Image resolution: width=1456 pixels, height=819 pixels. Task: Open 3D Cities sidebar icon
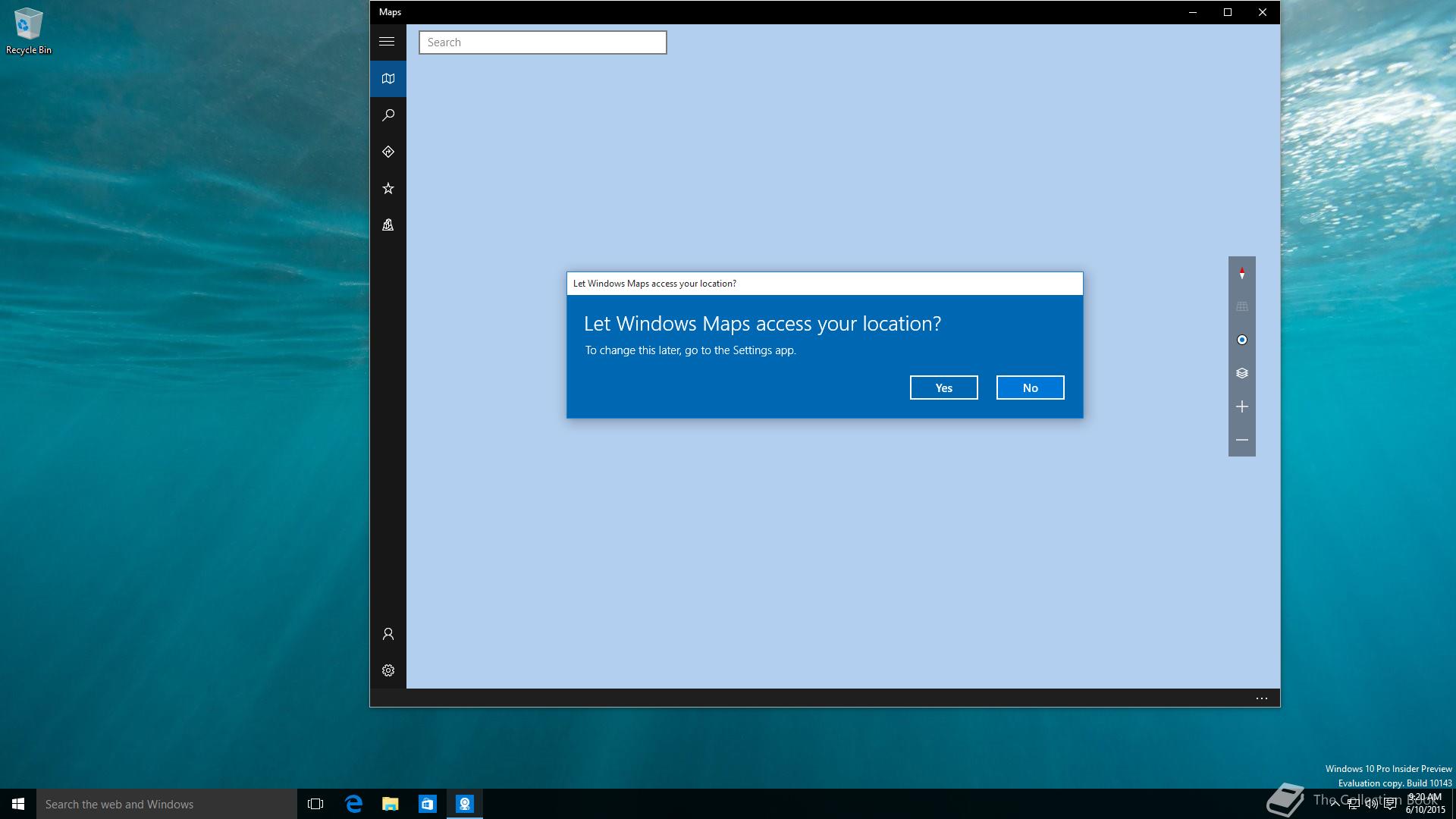(388, 224)
